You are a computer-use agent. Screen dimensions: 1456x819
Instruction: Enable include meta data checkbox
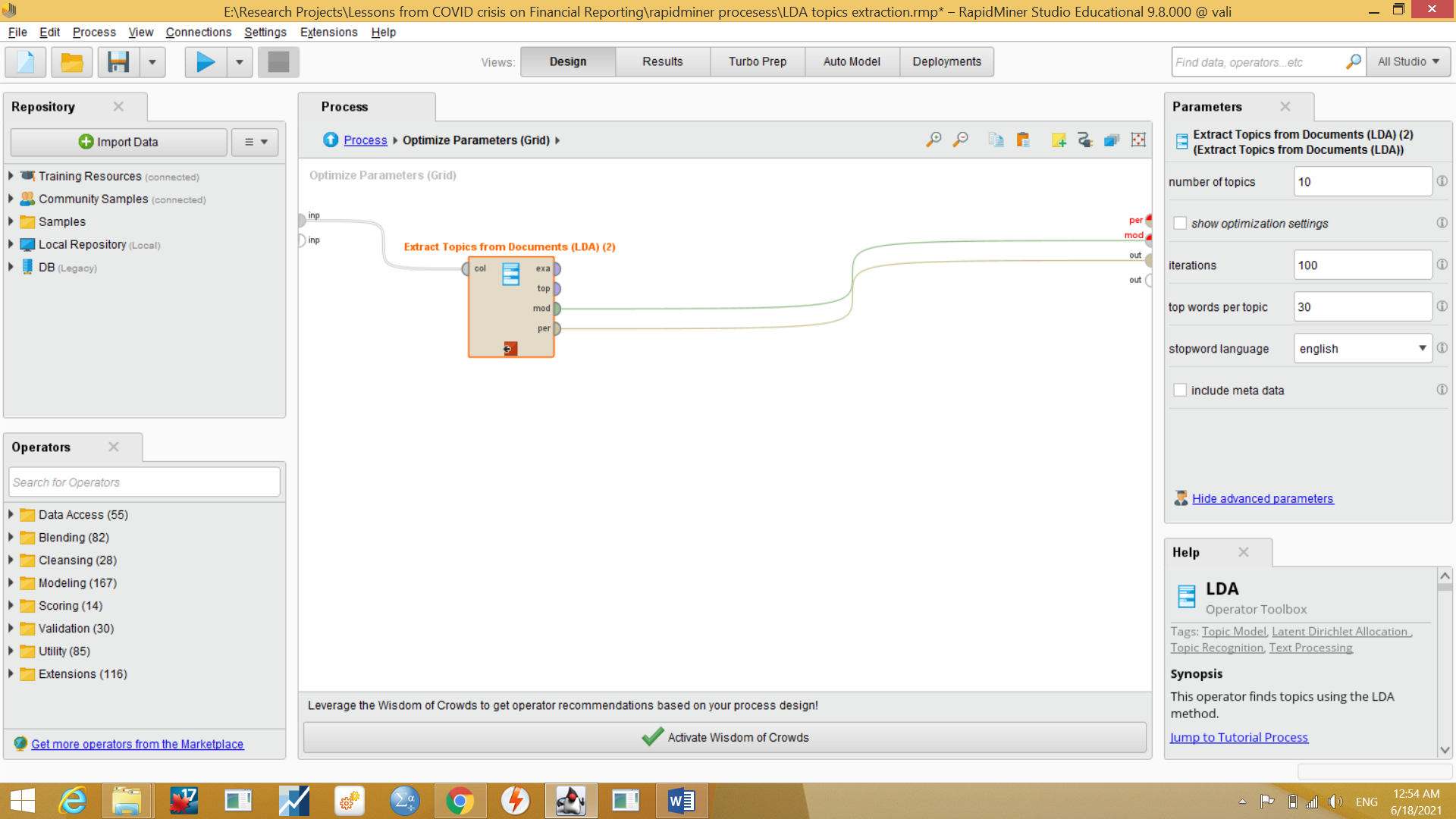[1180, 390]
